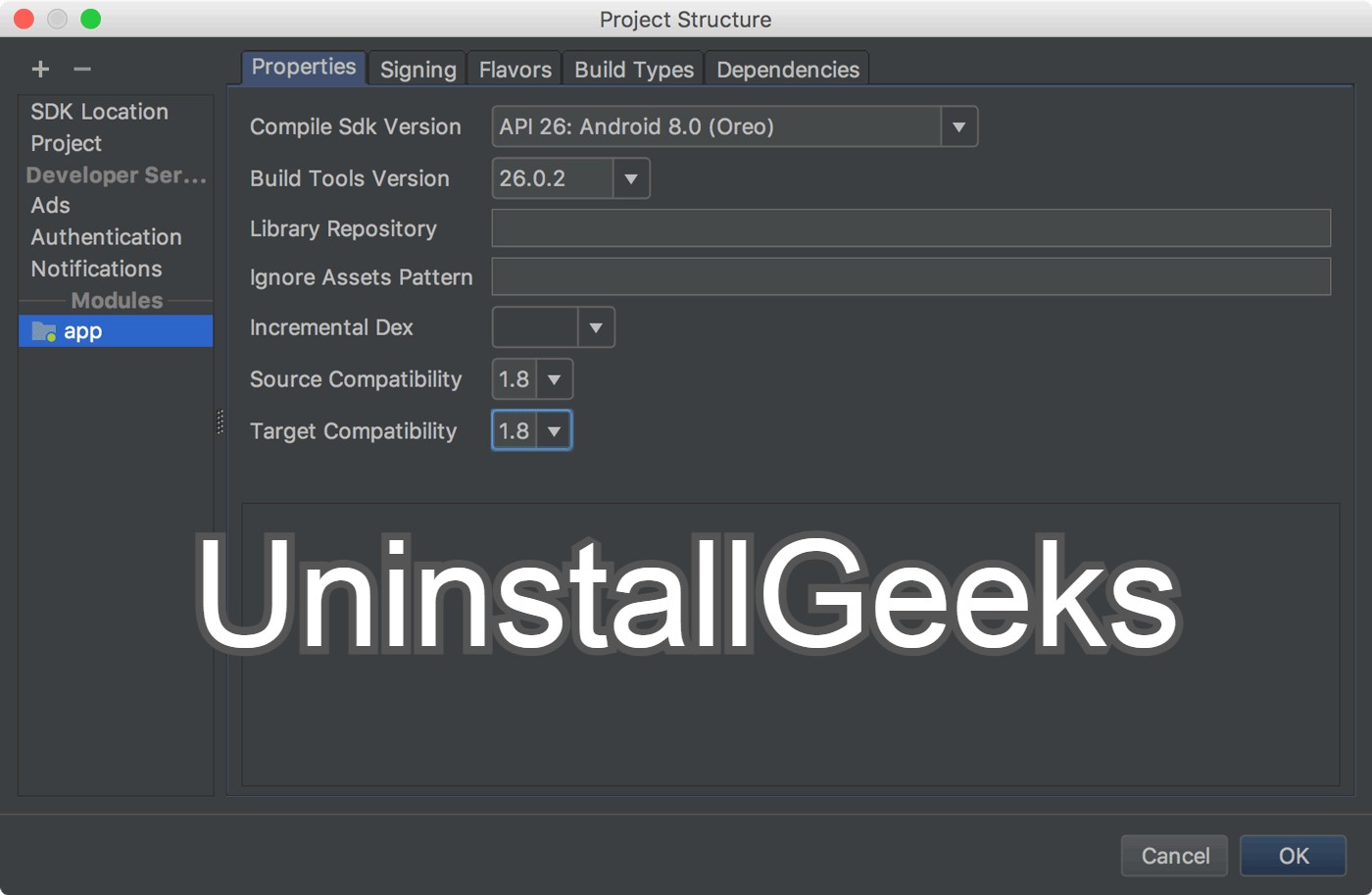Screen dimensions: 1372x895
Task: Click the 26.0.2 build tools combo box
Action: point(570,178)
